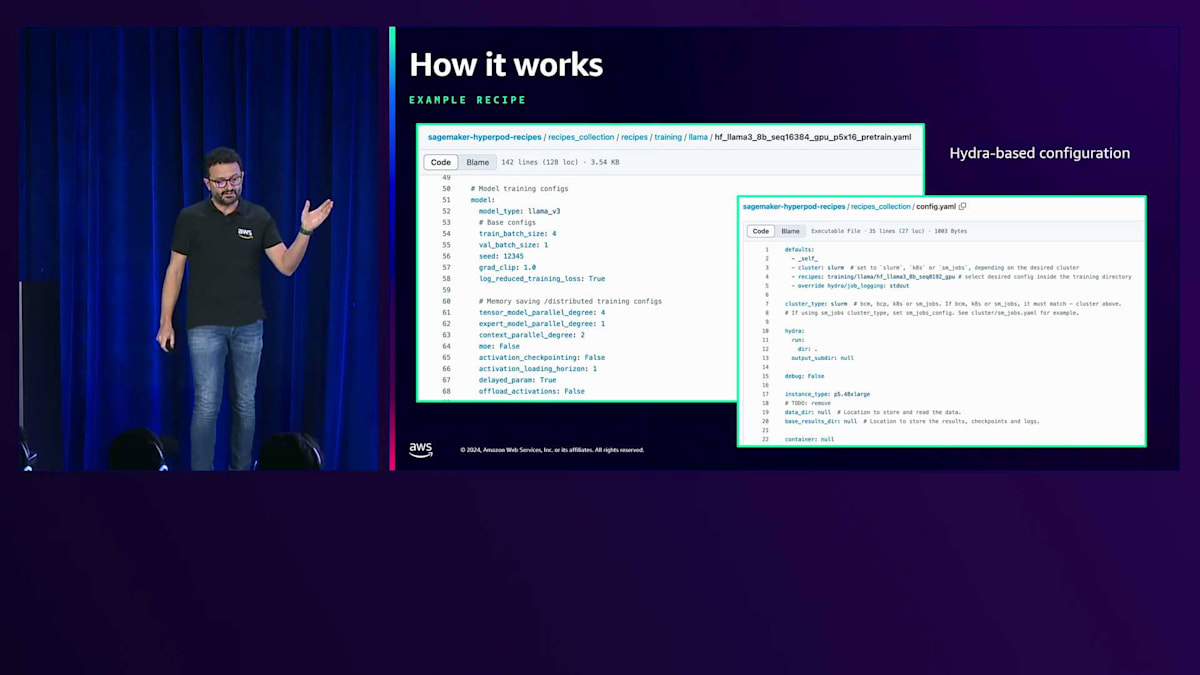Image resolution: width=1200 pixels, height=675 pixels.
Task: Click the 'instance_type: p5.48xlarge' line
Action: tap(827, 394)
